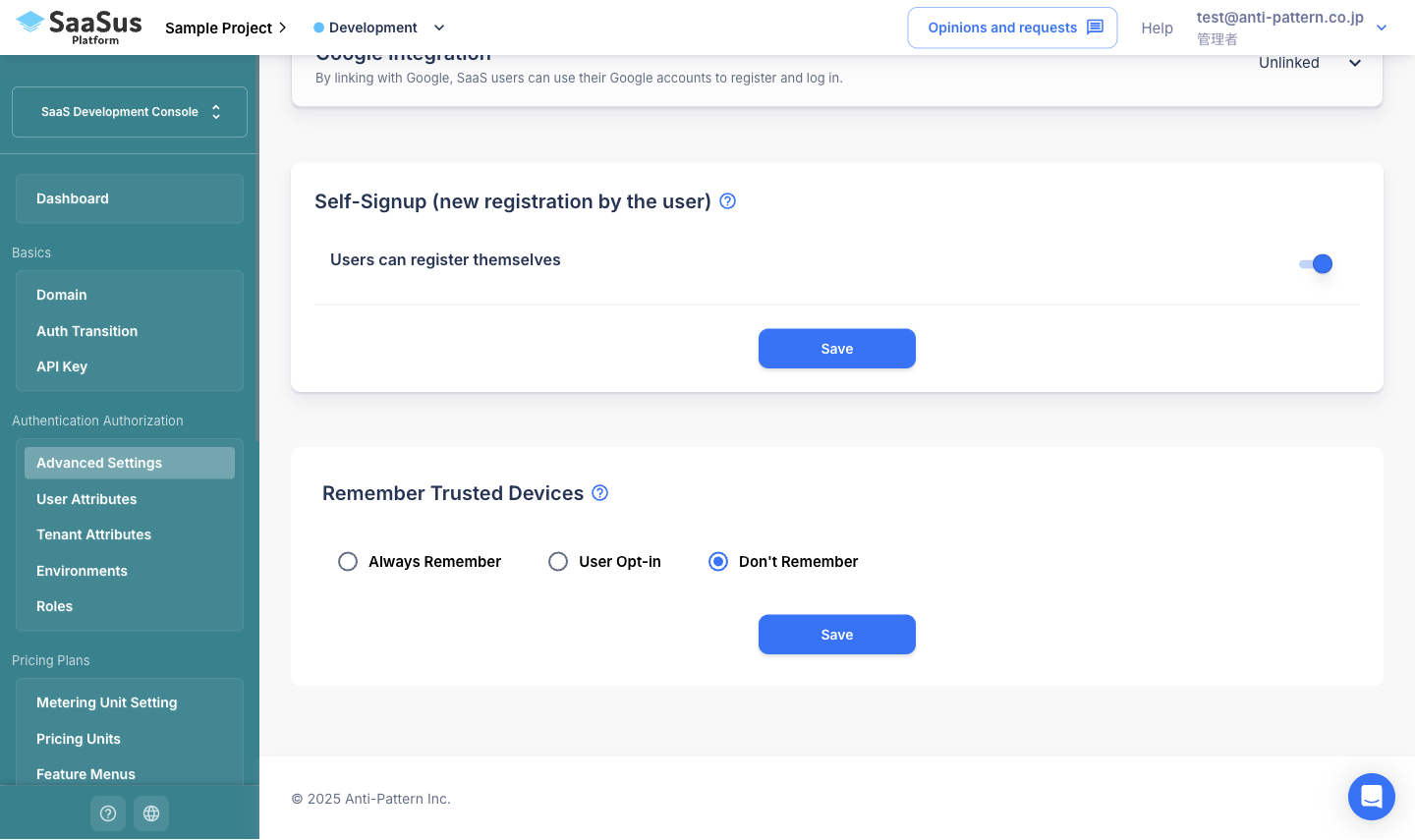Image resolution: width=1415 pixels, height=840 pixels.
Task: Save the Self-Signup settings
Action: [837, 349]
